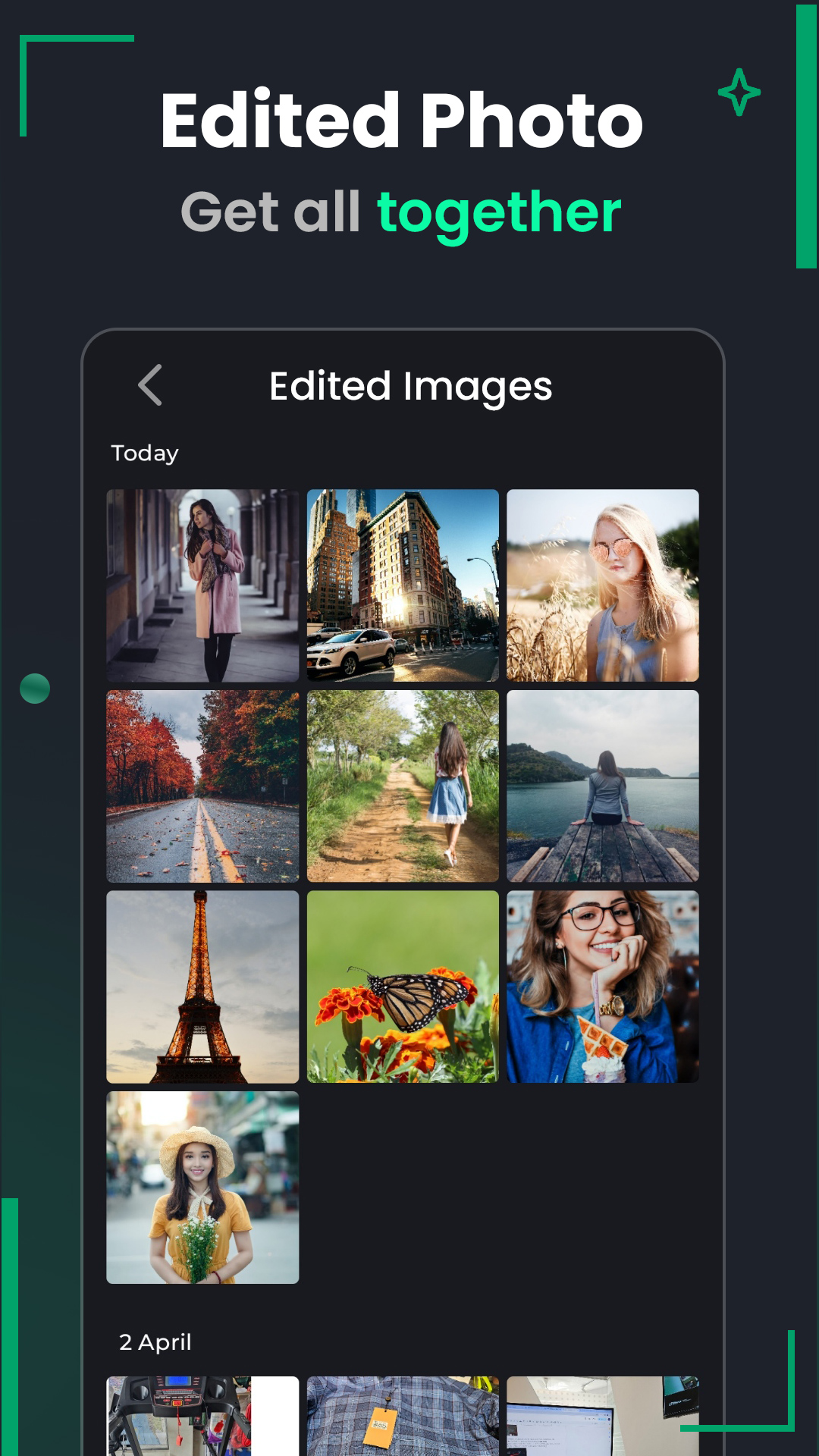The height and width of the screenshot is (1456, 819).
Task: Click the Edited Images title
Action: coord(410,386)
